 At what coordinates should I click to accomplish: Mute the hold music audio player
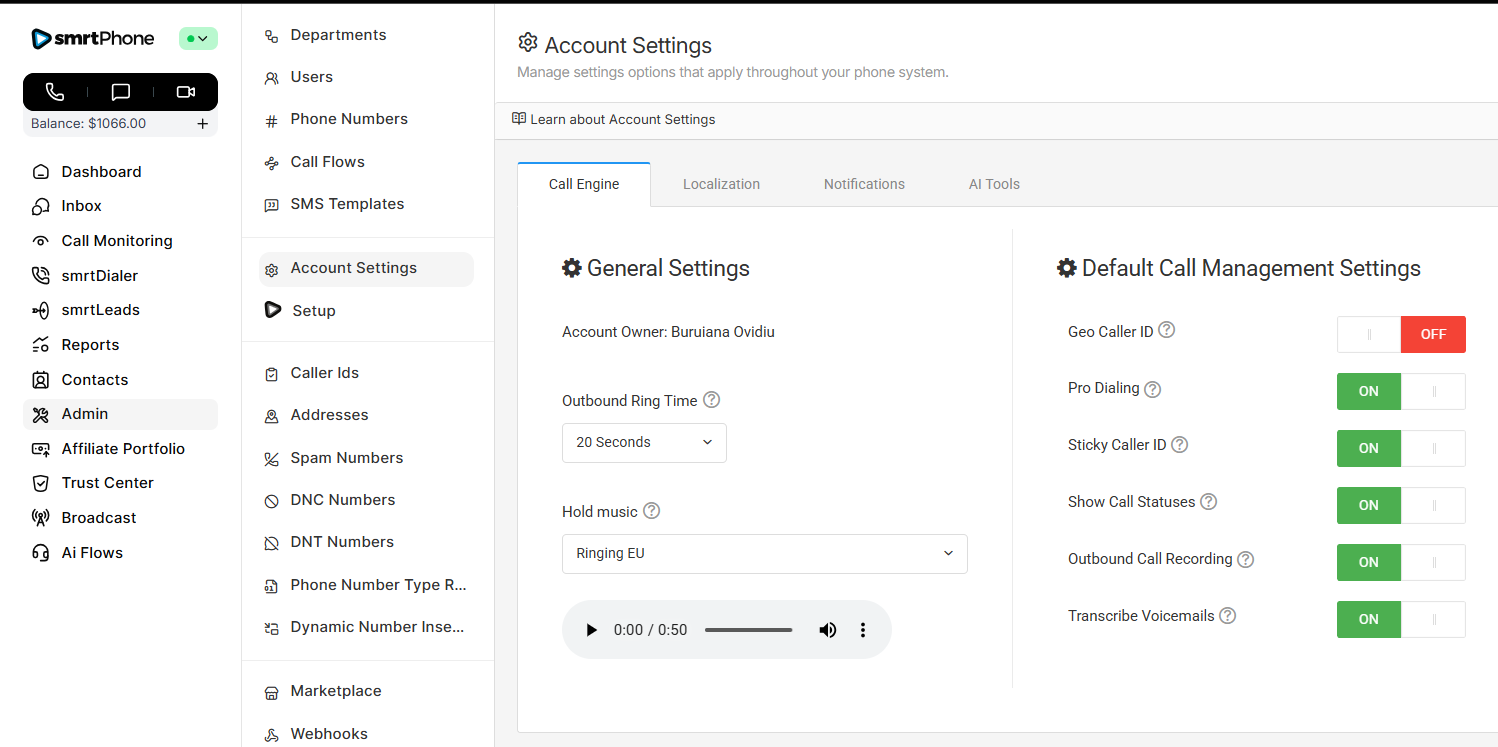(828, 630)
